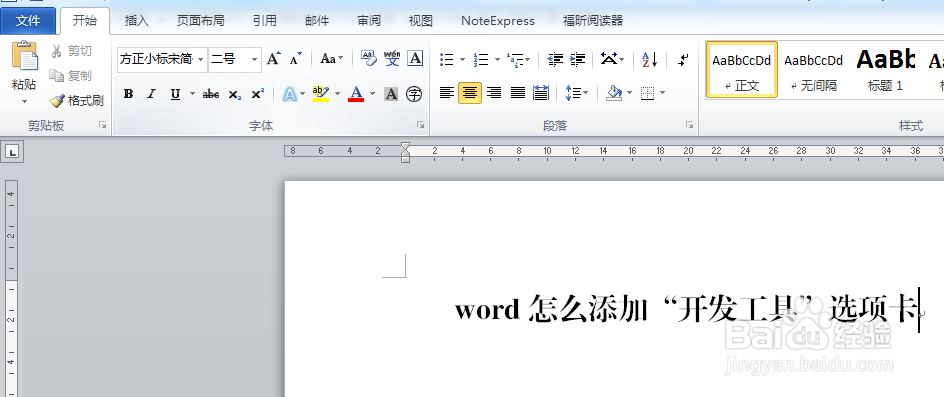The height and width of the screenshot is (397, 944).
Task: Apply numbered list icon
Action: pos(481,59)
